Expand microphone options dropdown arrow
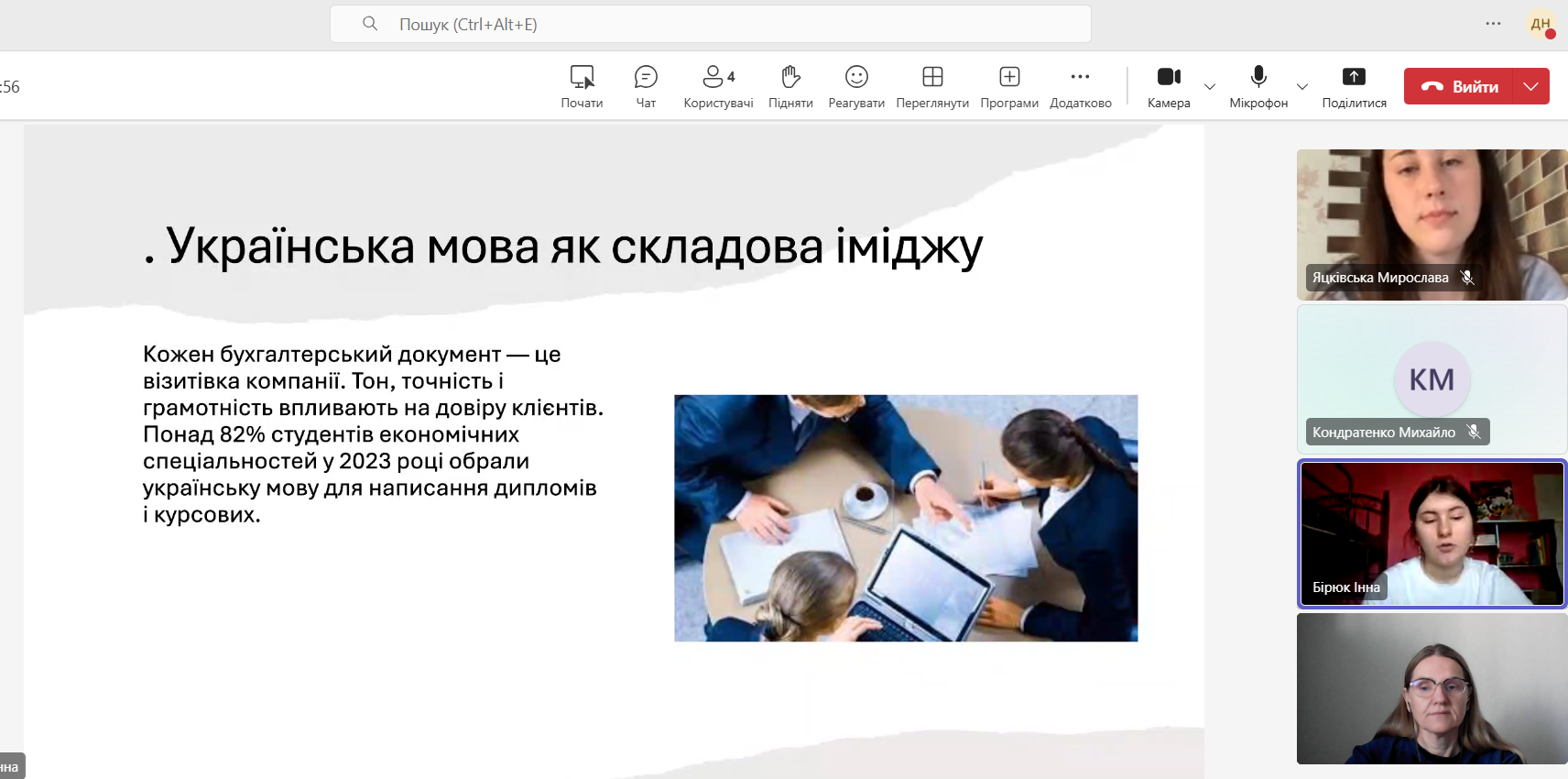This screenshot has width=1568, height=779. coord(1302,87)
